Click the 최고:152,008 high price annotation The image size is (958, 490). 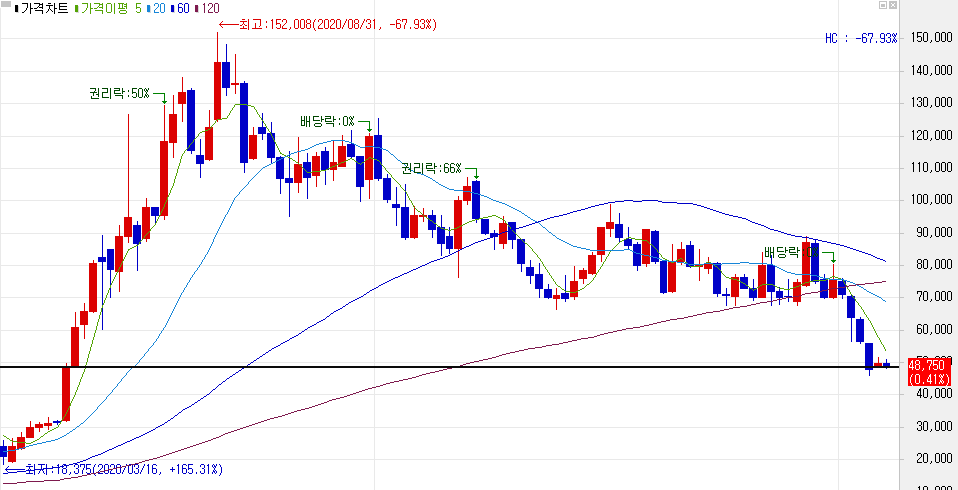(x=328, y=24)
